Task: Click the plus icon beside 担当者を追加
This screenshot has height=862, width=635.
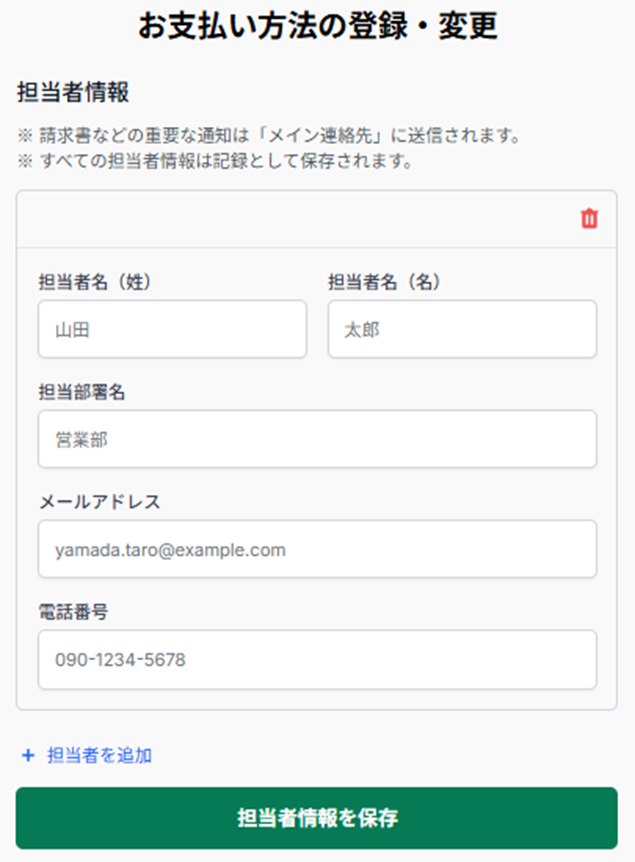Action: tap(28, 755)
